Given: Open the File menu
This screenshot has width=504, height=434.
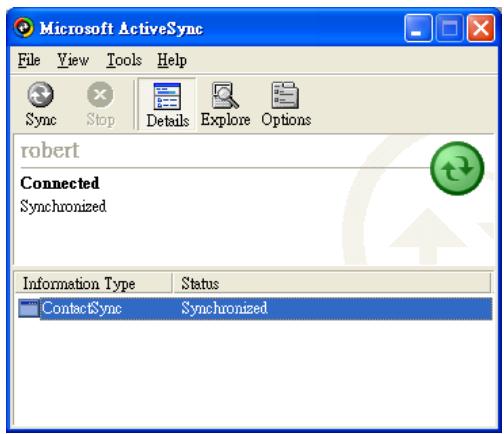Looking at the screenshot, I should pyautogui.click(x=29, y=60).
